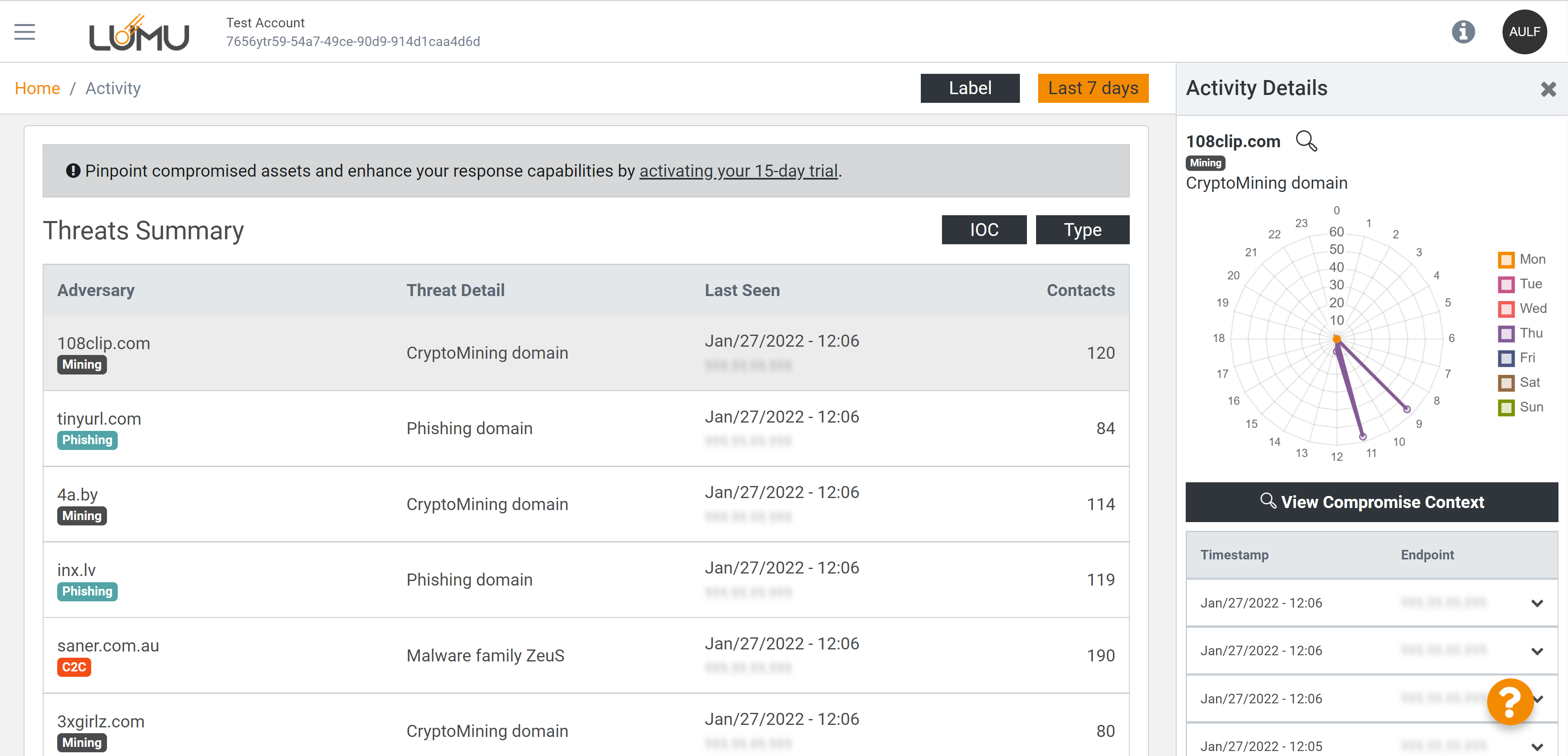Click the Mining badge under 4a.by

[x=82, y=515]
